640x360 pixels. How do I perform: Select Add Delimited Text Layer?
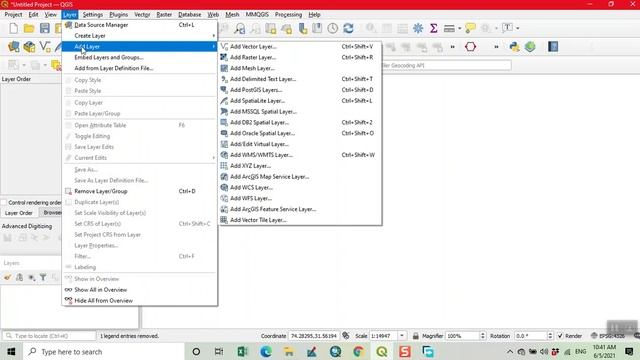[300, 79]
